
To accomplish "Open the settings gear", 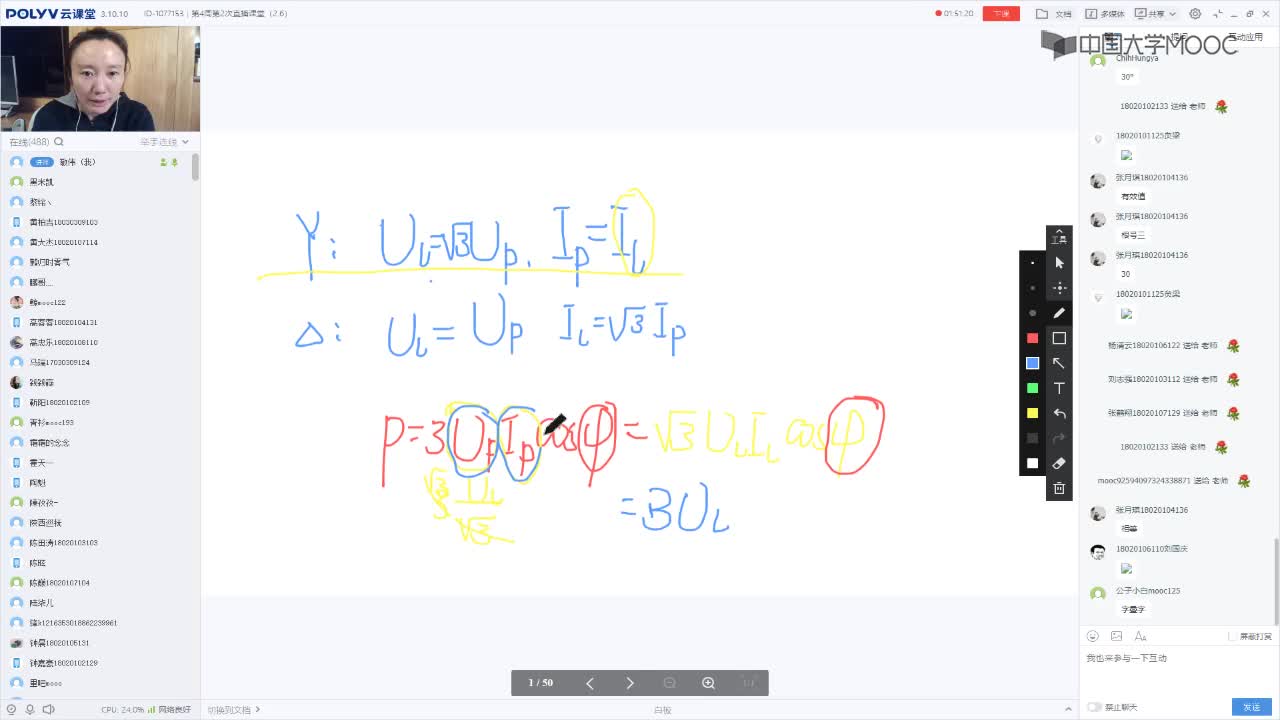I will click(x=1196, y=14).
